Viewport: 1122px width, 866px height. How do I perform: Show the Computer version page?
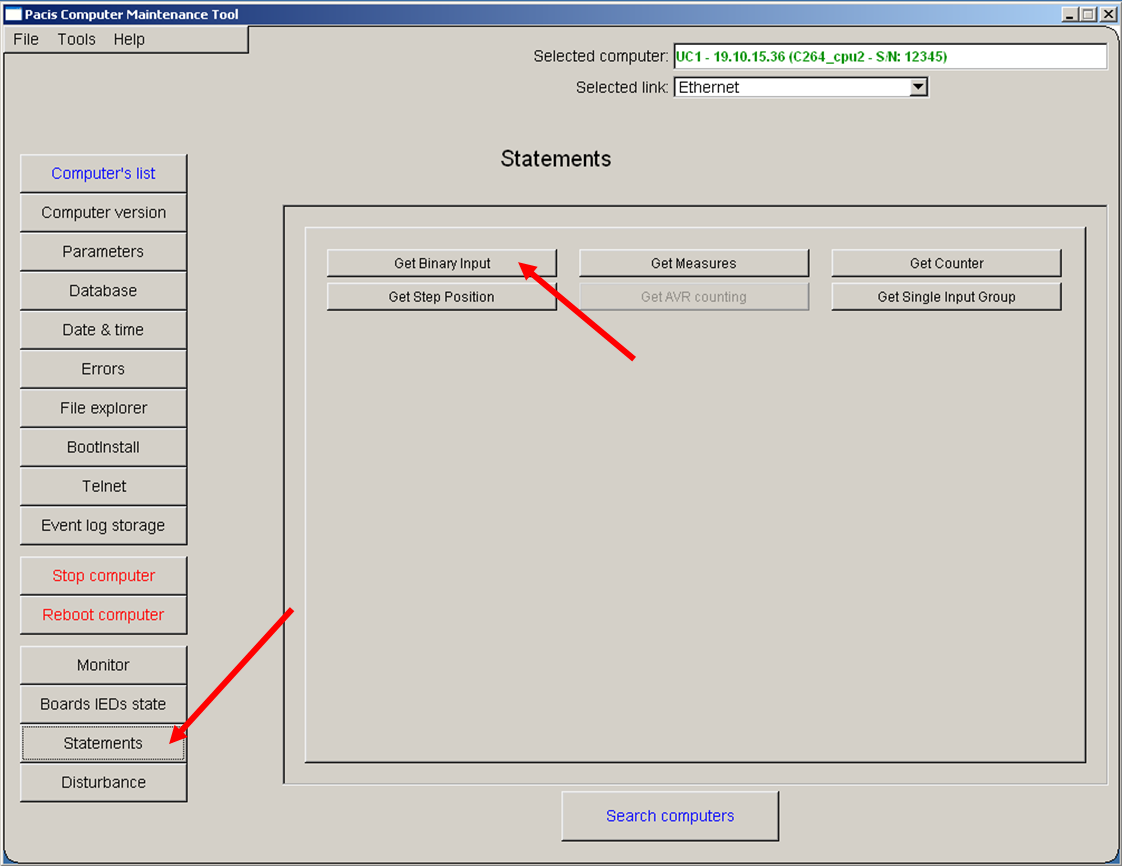click(x=104, y=213)
